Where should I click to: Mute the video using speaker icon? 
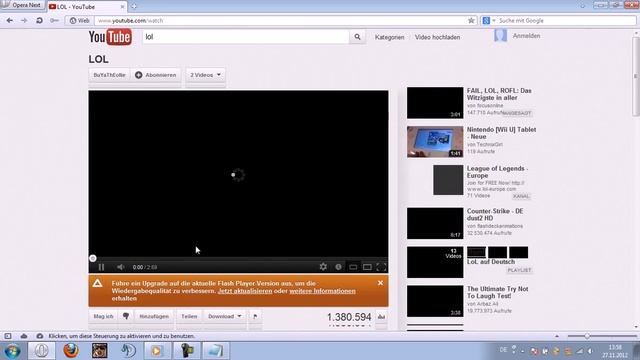pos(120,267)
